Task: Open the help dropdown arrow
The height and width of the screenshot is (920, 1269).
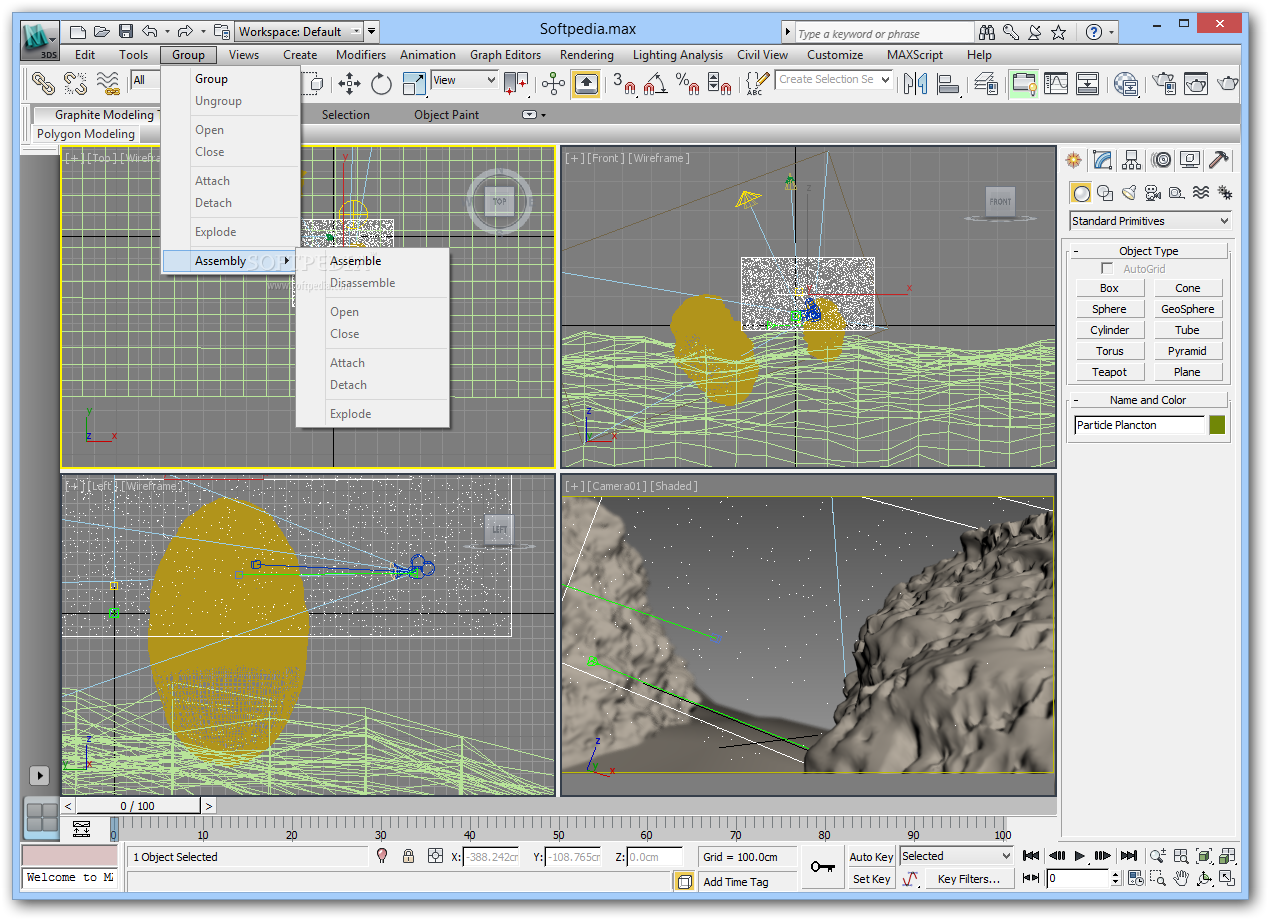Action: (x=1113, y=32)
